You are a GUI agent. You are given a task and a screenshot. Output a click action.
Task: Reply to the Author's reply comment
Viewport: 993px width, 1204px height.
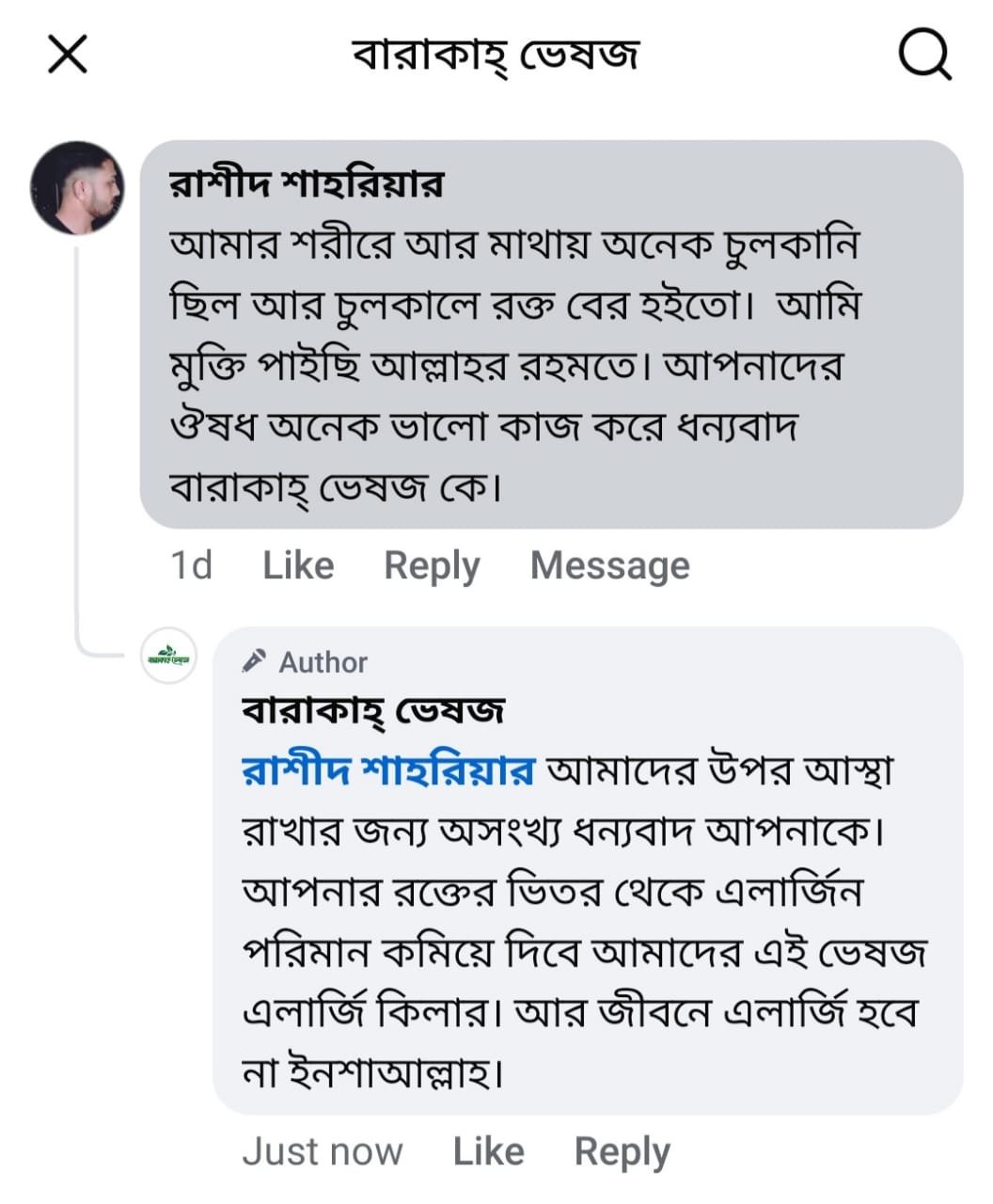pyautogui.click(x=622, y=1151)
